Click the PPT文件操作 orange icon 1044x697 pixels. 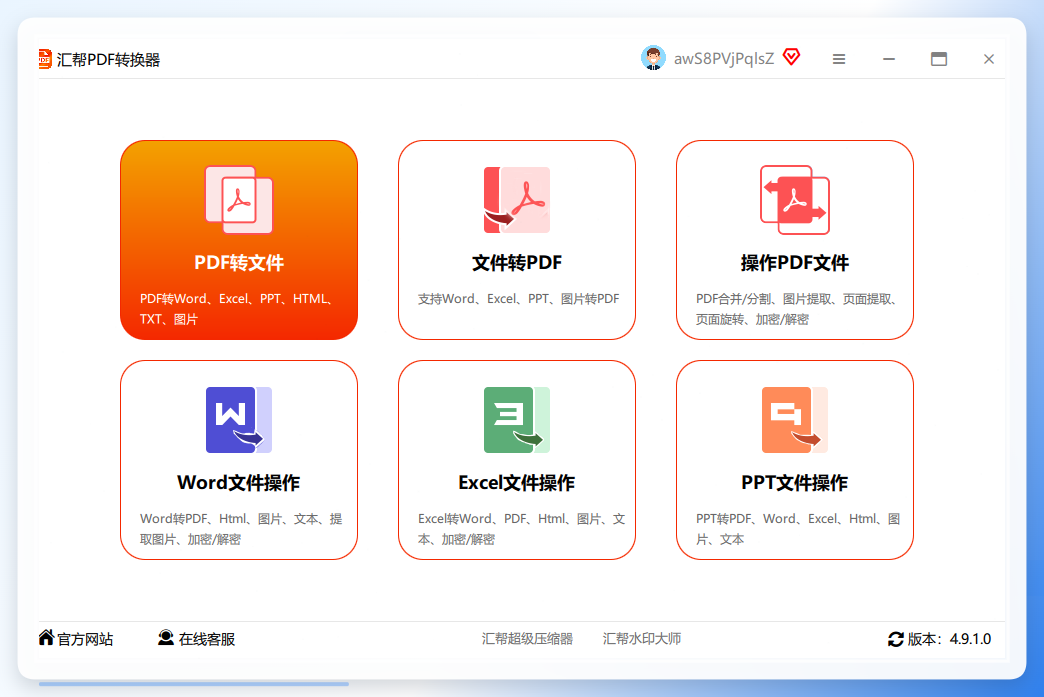click(x=795, y=420)
